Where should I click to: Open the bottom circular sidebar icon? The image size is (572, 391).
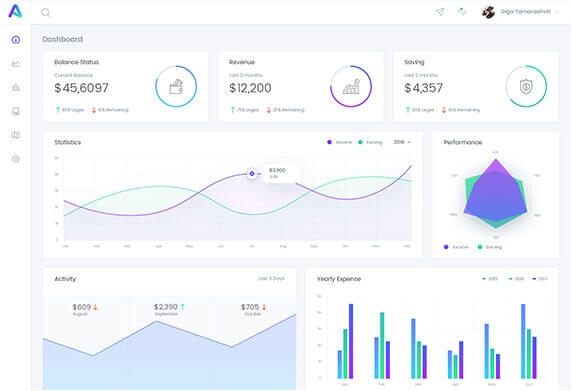coord(16,159)
